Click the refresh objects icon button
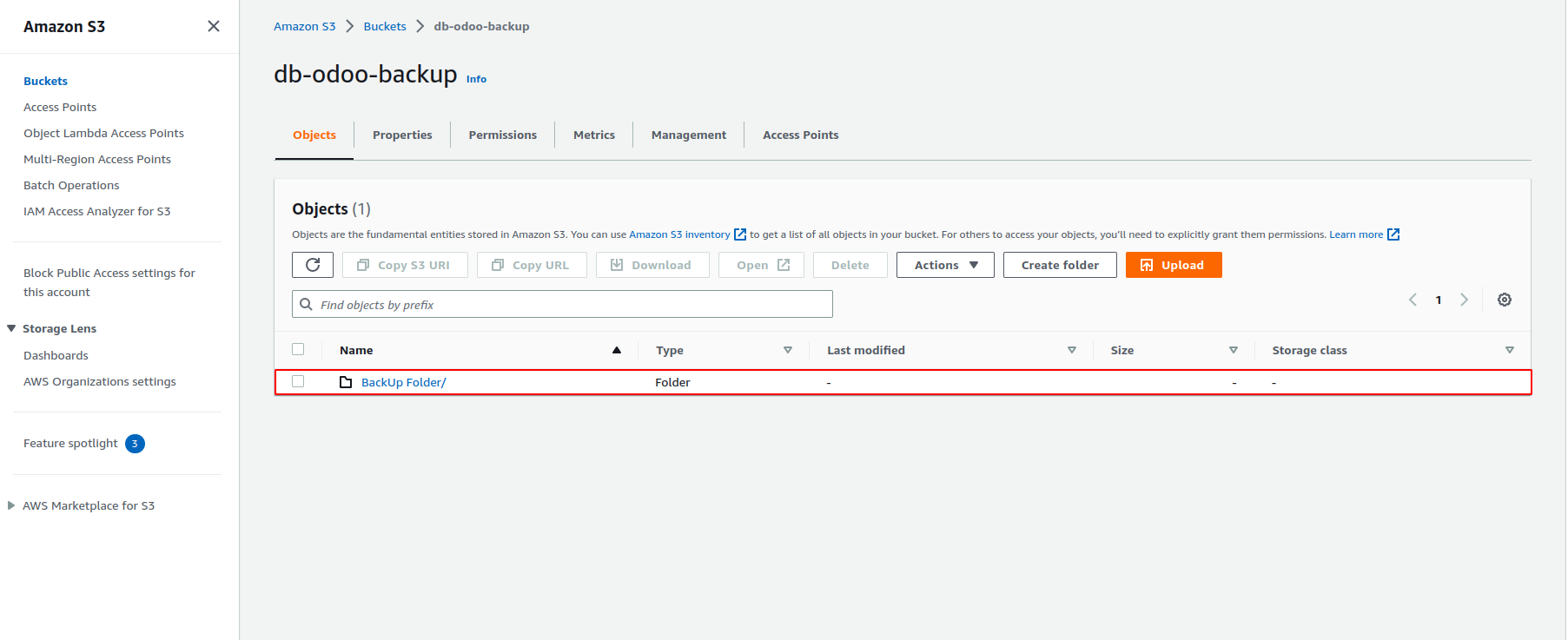The image size is (1568, 640). 313,265
